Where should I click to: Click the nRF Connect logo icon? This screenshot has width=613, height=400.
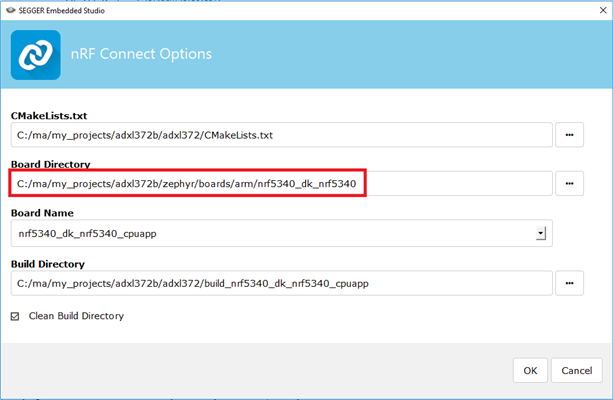tap(36, 55)
